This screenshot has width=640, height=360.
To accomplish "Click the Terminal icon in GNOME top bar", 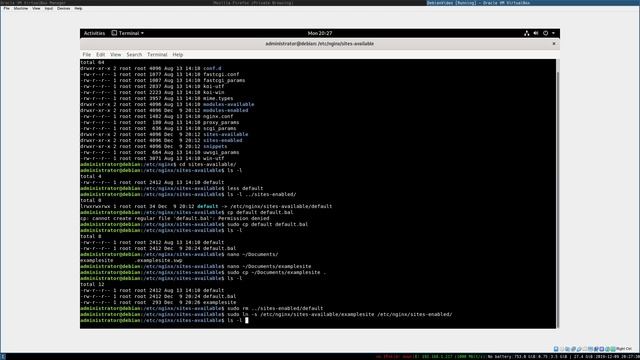I will point(114,33).
